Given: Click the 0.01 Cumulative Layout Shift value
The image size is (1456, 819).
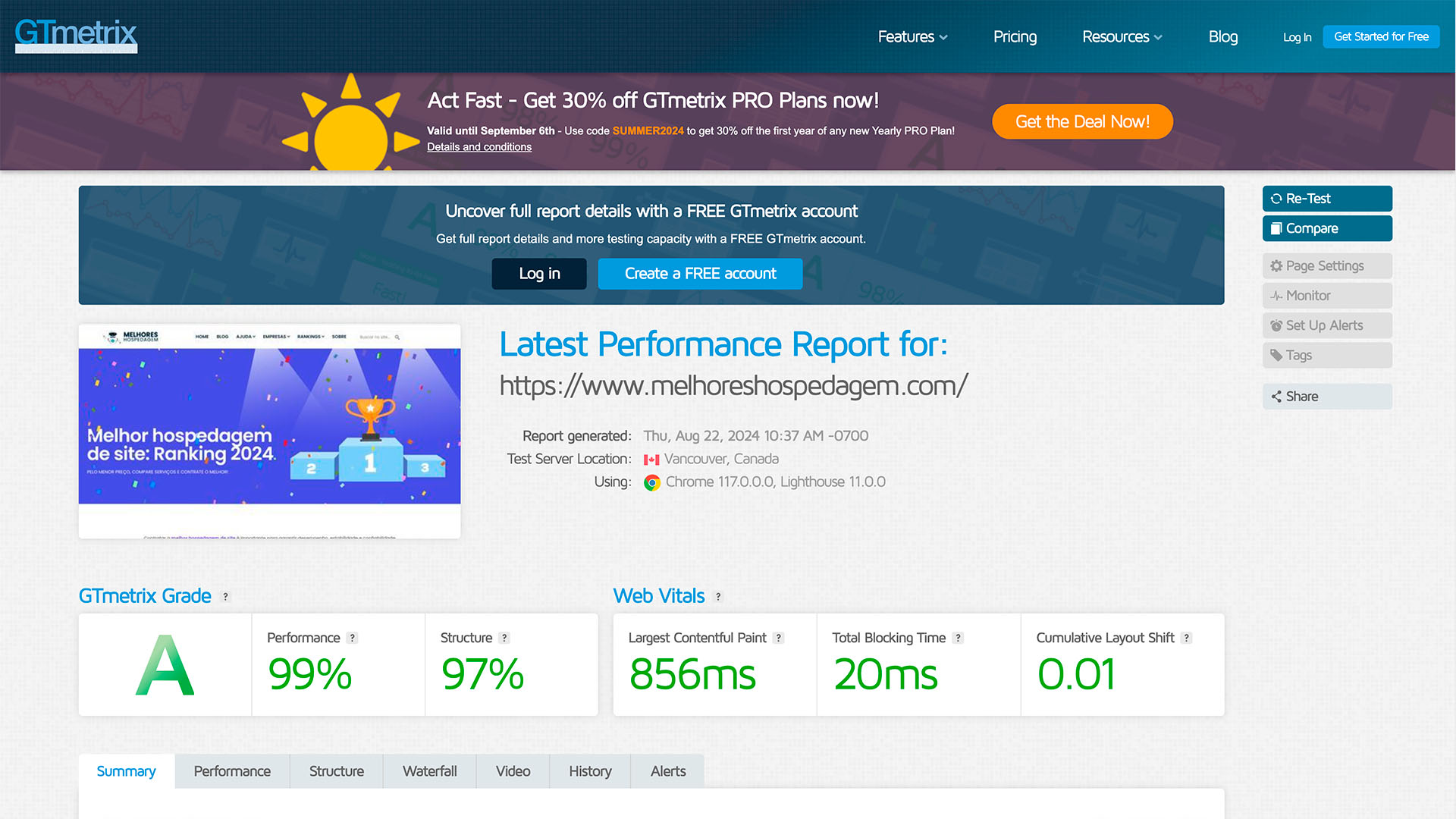Looking at the screenshot, I should tap(1076, 674).
